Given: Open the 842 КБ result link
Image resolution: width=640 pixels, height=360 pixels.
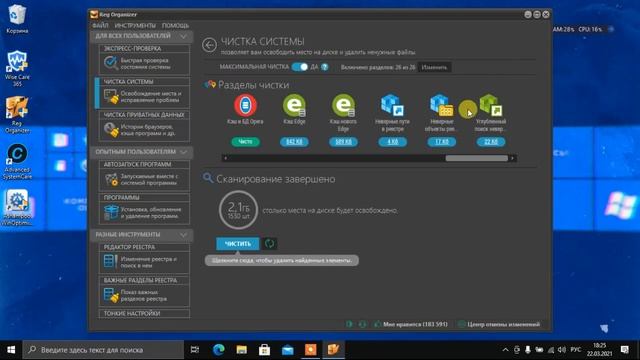Looking at the screenshot, I should [294, 142].
